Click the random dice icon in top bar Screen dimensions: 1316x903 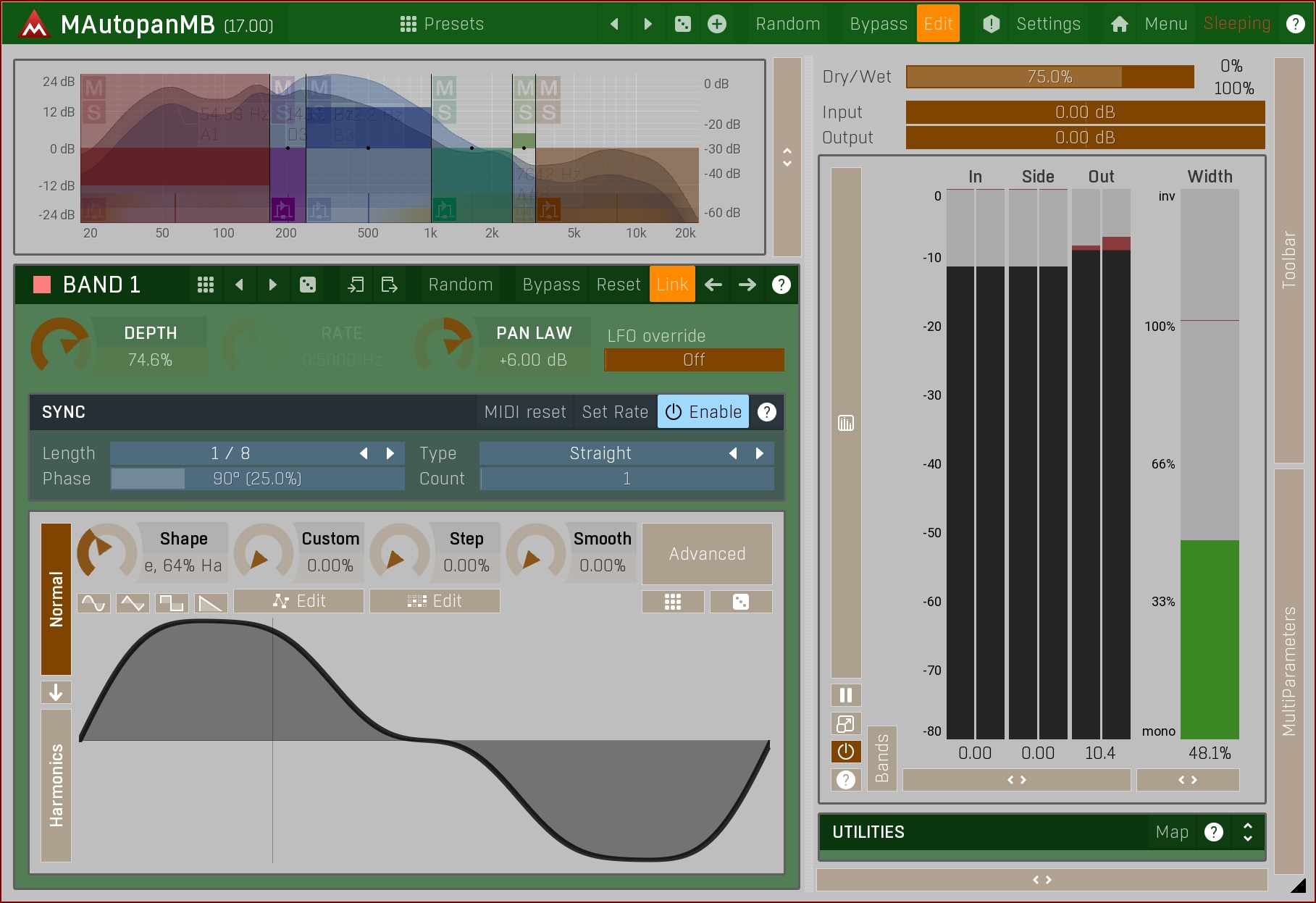[682, 24]
